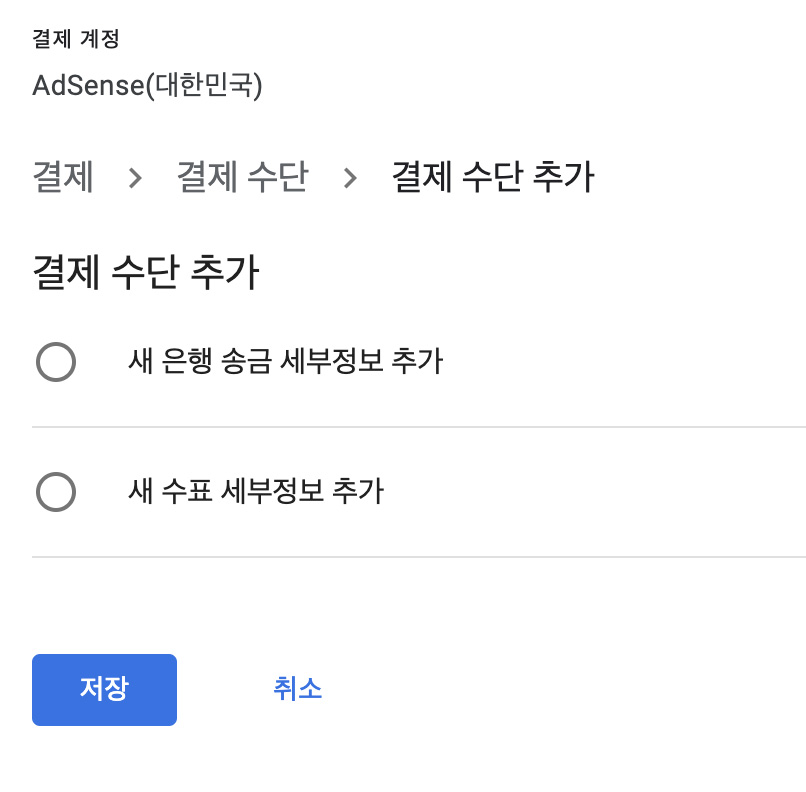This screenshot has width=806, height=792.
Task: Click the chevron before 결제 수단 추가
Action: click(x=350, y=177)
